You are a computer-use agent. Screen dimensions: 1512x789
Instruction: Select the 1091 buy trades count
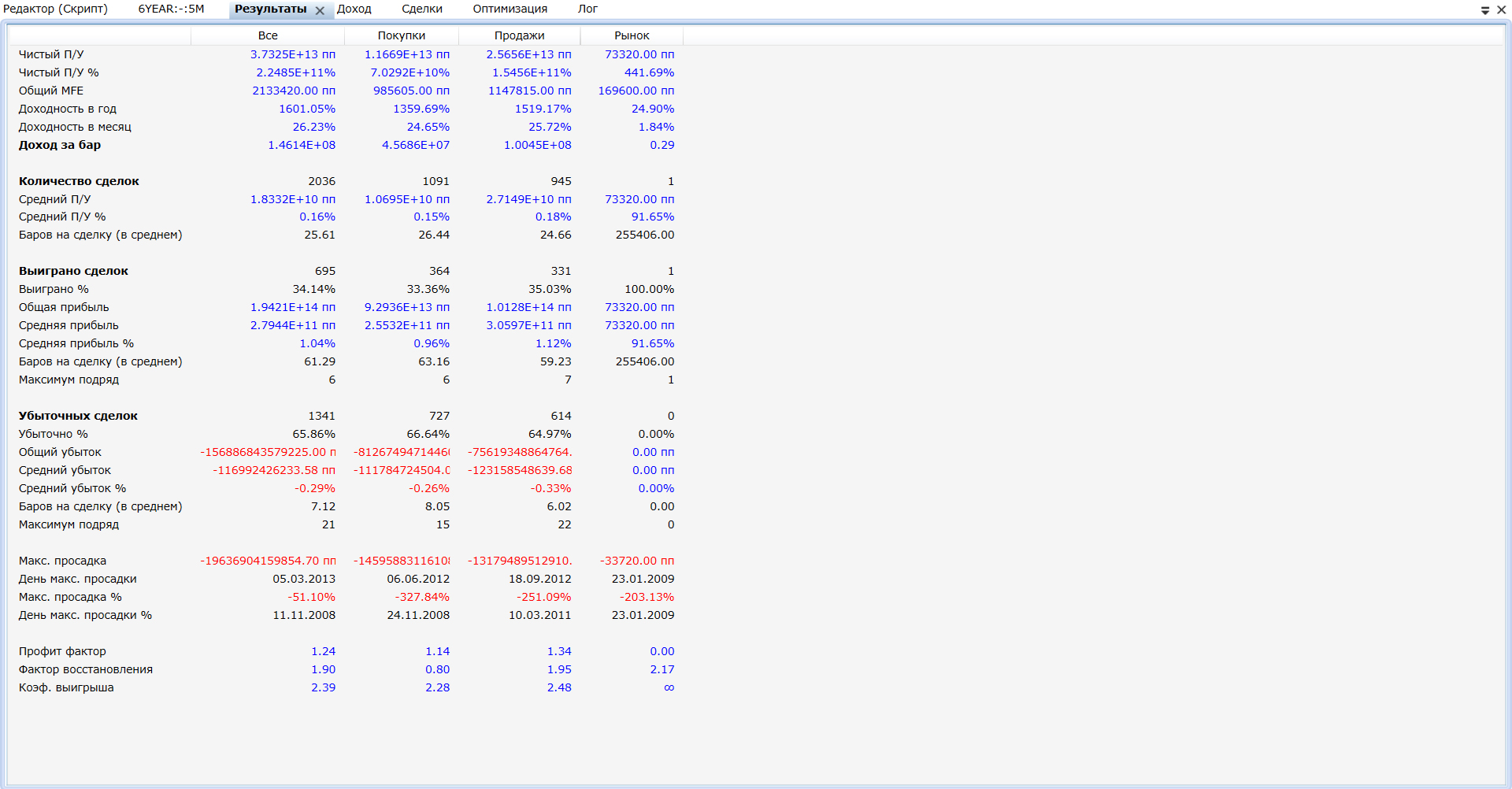coord(436,181)
